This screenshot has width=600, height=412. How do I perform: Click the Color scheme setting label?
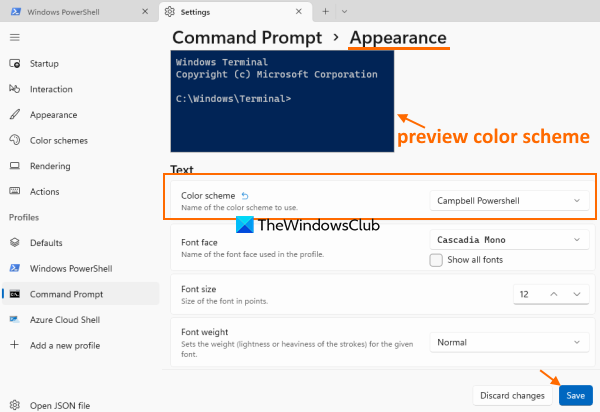point(208,196)
